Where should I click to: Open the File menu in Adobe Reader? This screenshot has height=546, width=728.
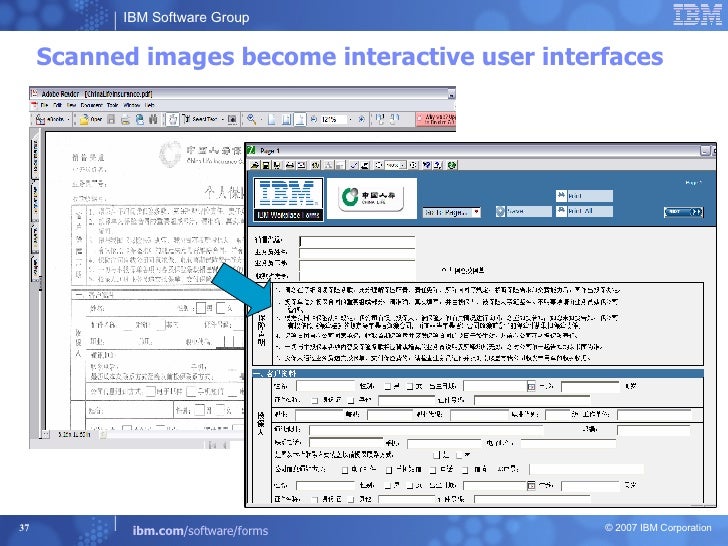tap(44, 105)
